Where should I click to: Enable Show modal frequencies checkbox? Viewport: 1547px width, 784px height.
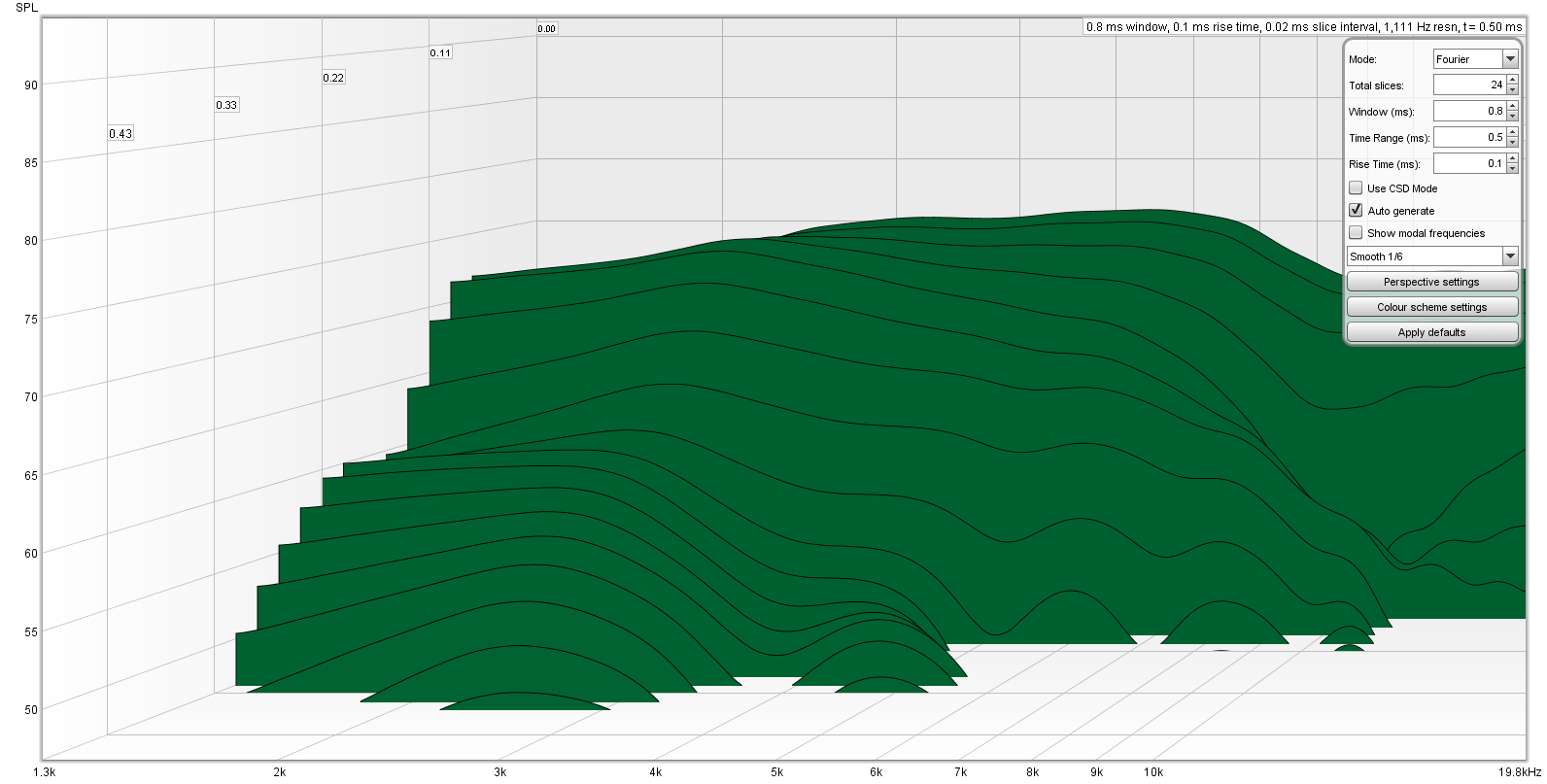coord(1356,233)
